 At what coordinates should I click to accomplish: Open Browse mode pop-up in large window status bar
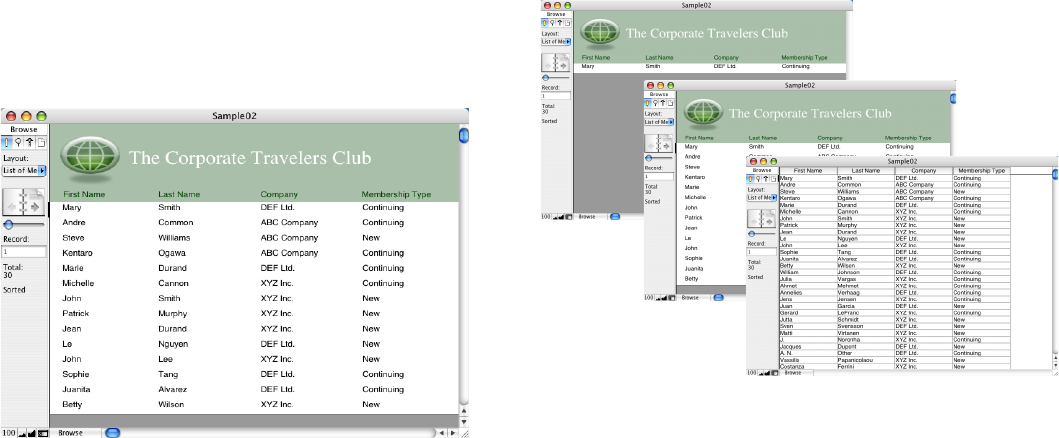click(75, 433)
